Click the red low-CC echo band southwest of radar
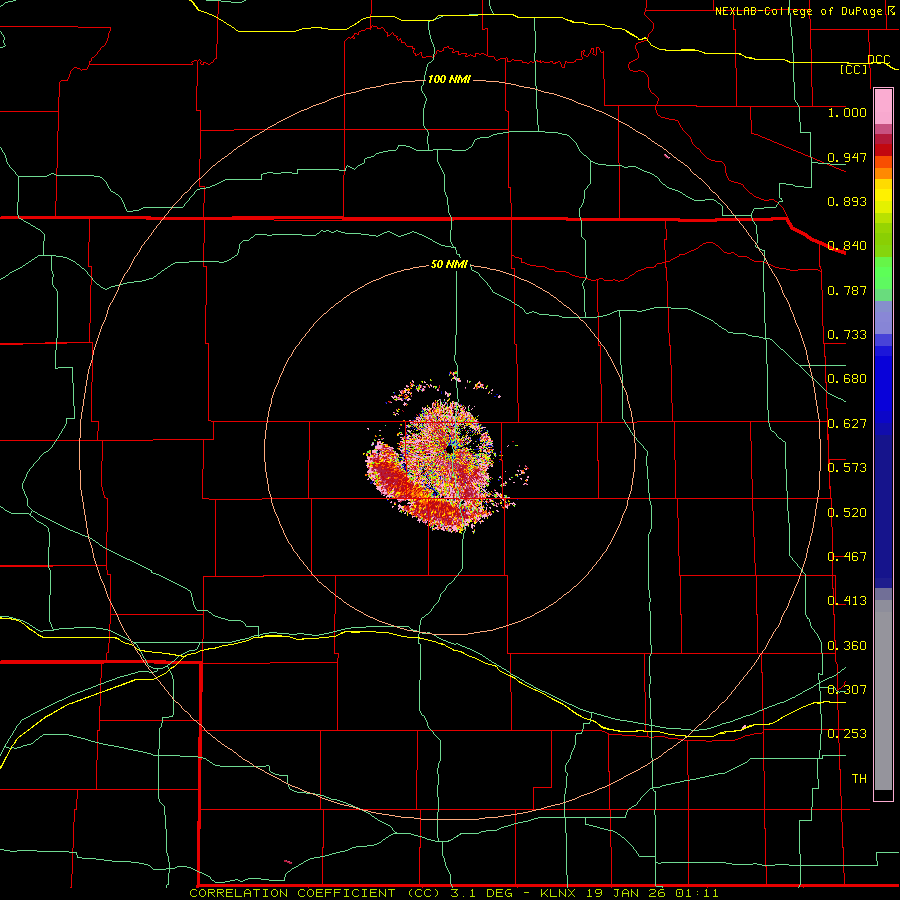Viewport: 900px width, 900px height. coord(398,479)
